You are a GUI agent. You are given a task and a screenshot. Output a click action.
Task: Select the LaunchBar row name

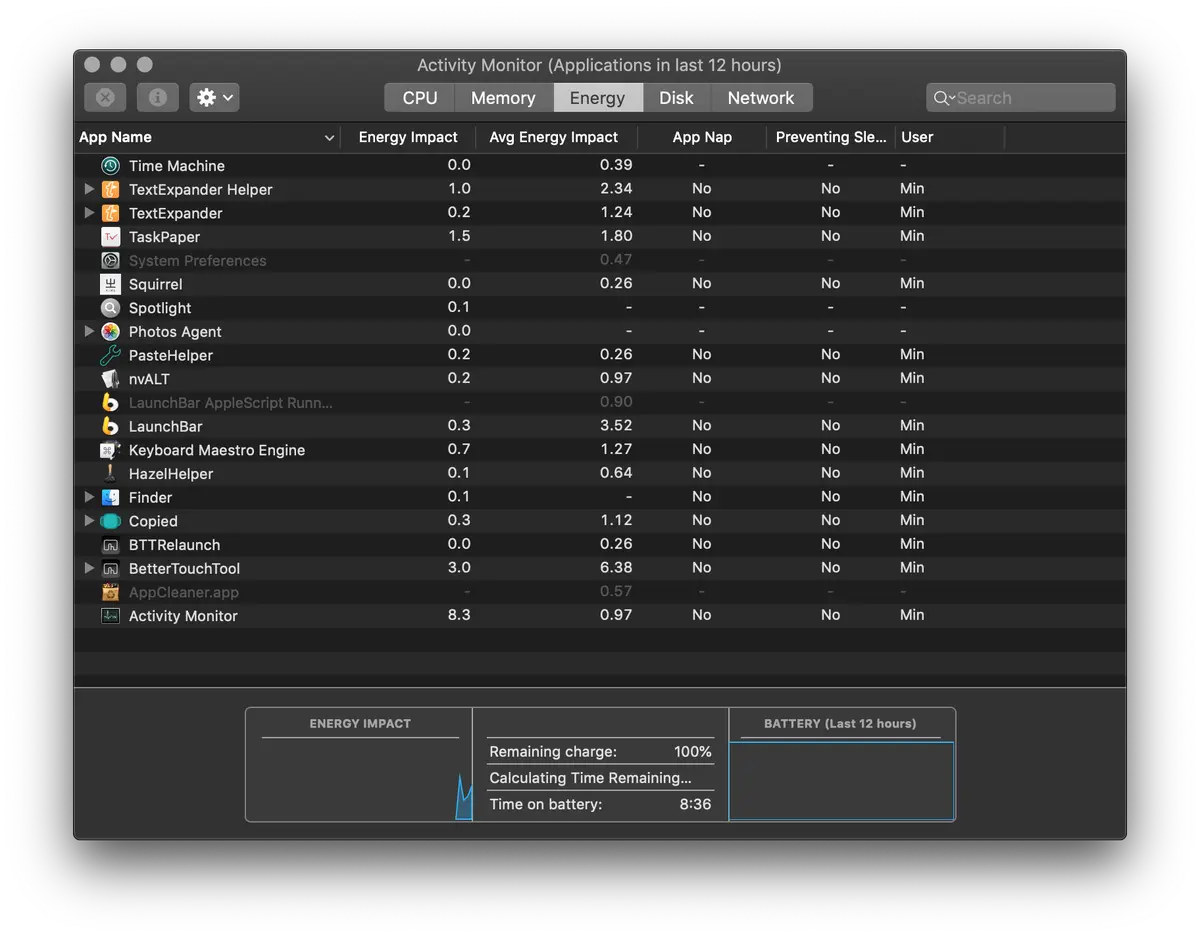pos(165,427)
